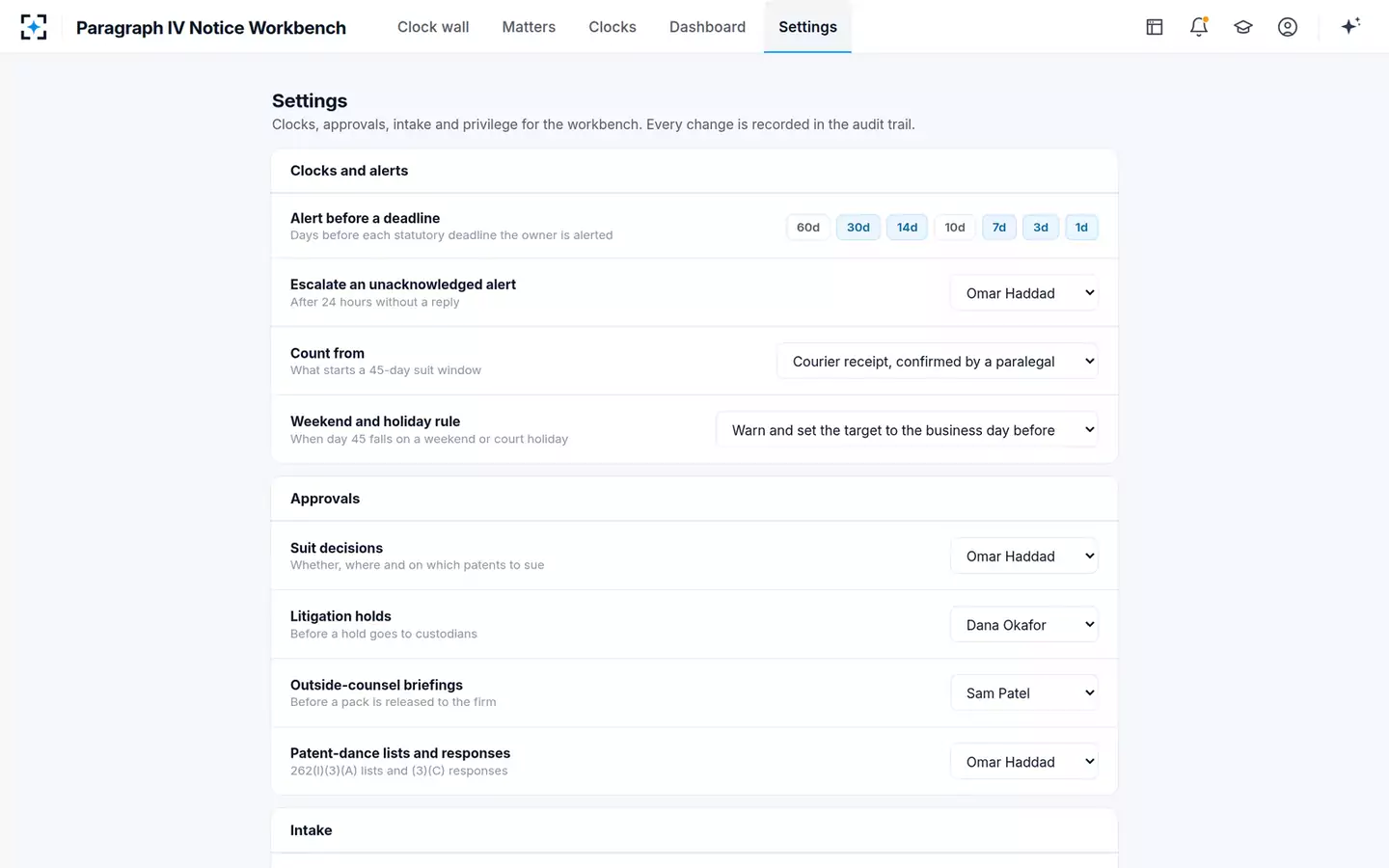Open the Weekend and holiday rule dropdown
This screenshot has width=1389, height=868.
(907, 430)
